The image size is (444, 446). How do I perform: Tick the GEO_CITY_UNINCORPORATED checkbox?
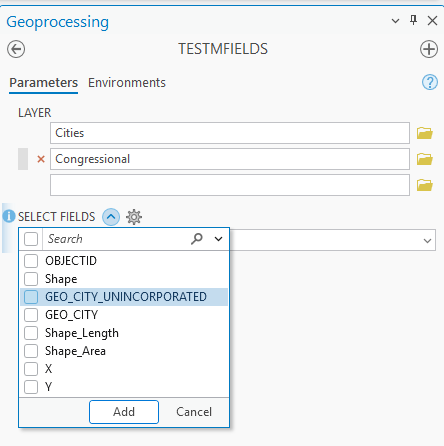(x=31, y=297)
